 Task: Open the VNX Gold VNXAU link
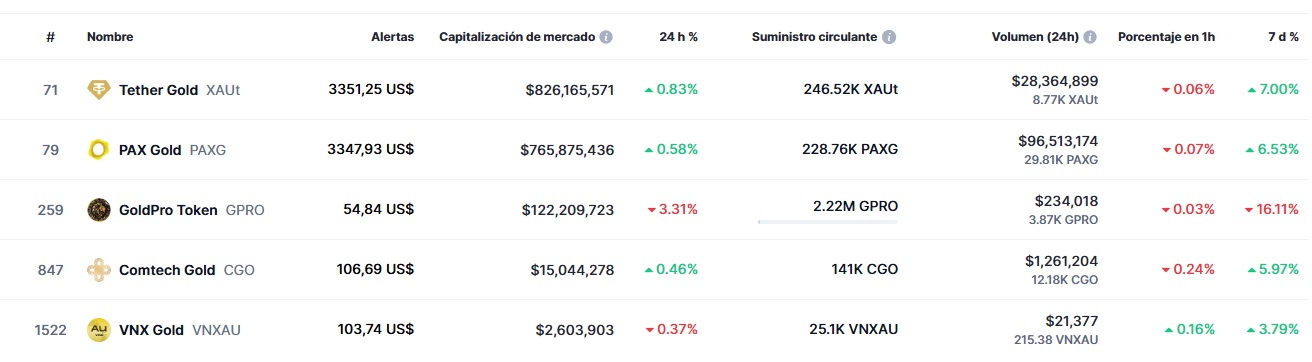(x=180, y=330)
